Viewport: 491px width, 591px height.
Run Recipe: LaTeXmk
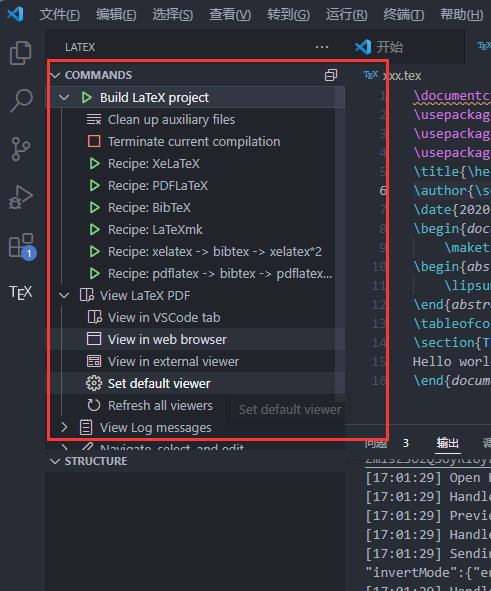coord(155,230)
